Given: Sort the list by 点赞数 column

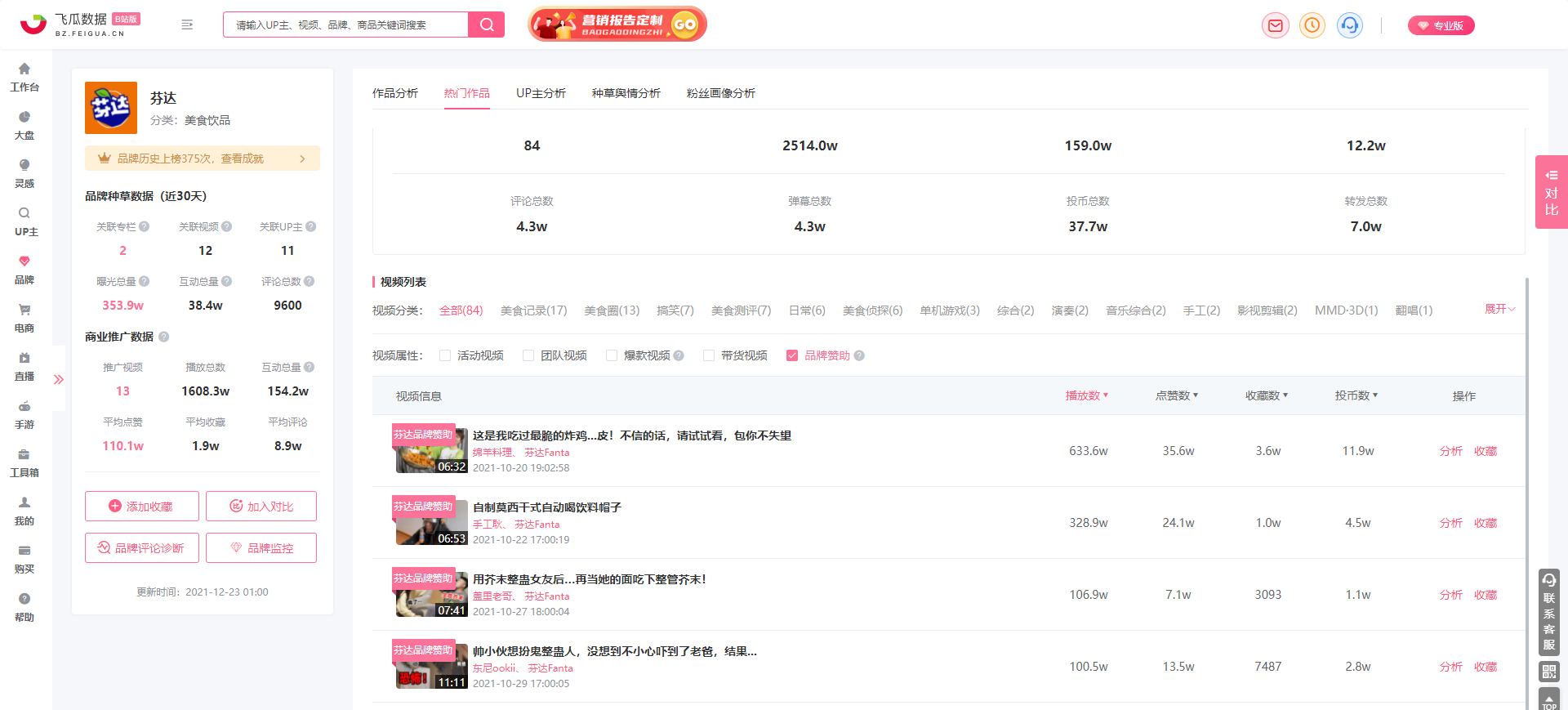Looking at the screenshot, I should tap(1177, 395).
